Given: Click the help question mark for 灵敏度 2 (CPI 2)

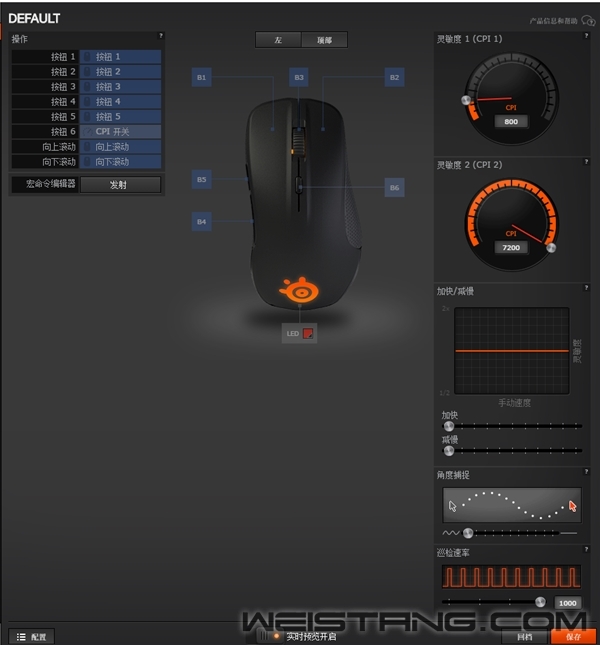Looking at the screenshot, I should pyautogui.click(x=586, y=162).
